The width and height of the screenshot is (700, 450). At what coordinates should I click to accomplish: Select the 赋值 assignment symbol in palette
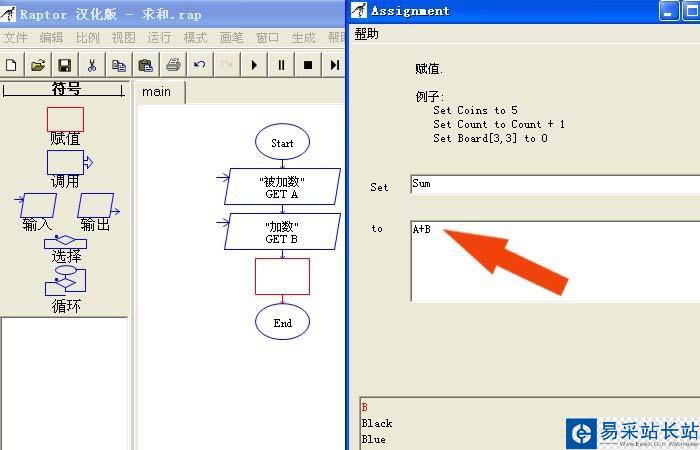(x=65, y=126)
